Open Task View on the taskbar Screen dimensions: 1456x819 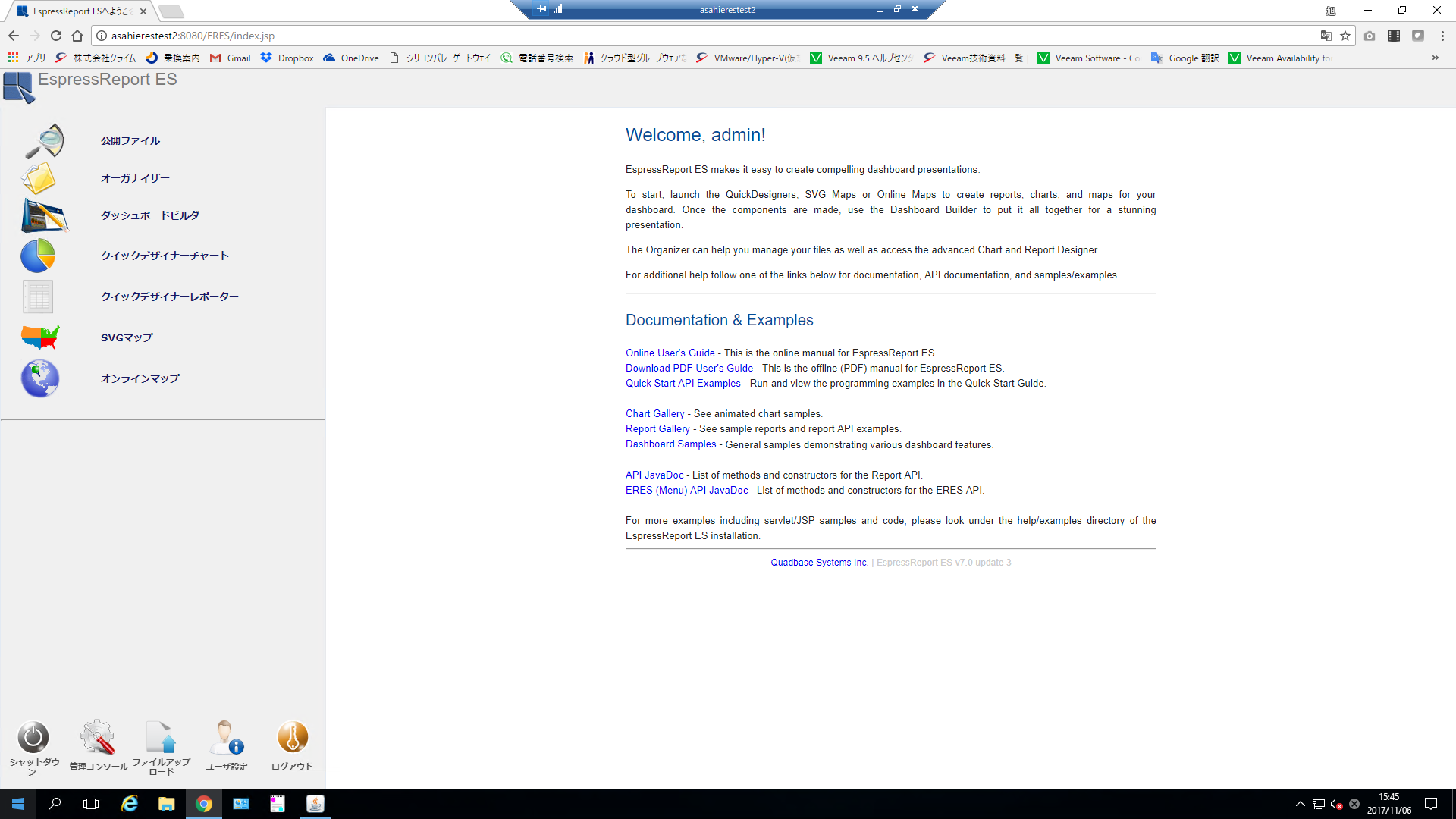click(x=91, y=804)
